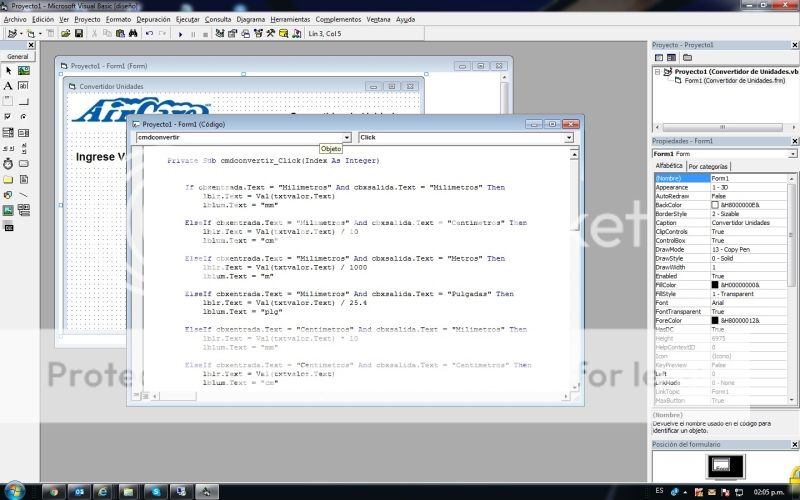Open Project Explorer from the toolbar
This screenshot has width=800, height=500.
(x=220, y=34)
